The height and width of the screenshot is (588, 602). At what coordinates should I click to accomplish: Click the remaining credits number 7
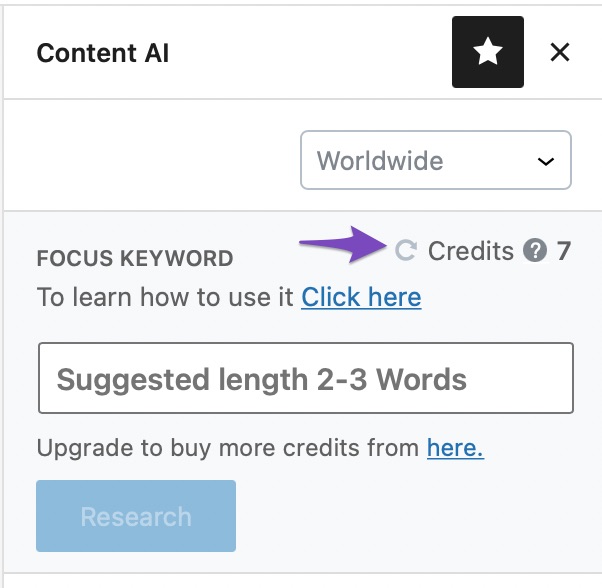click(563, 251)
